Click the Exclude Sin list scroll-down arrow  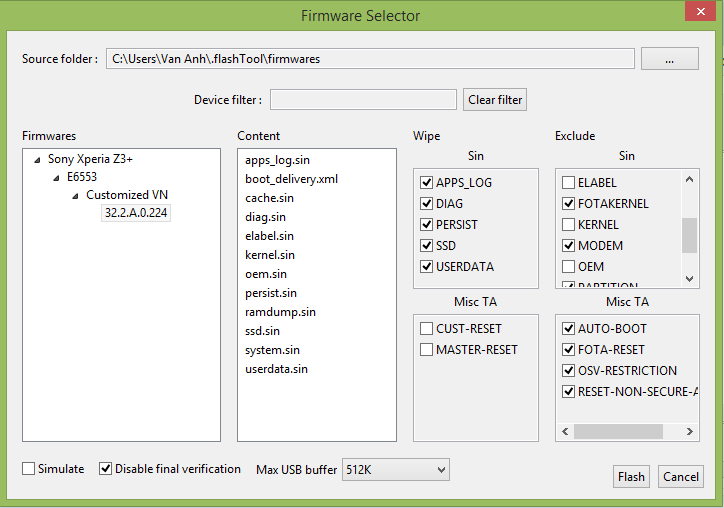click(689, 279)
